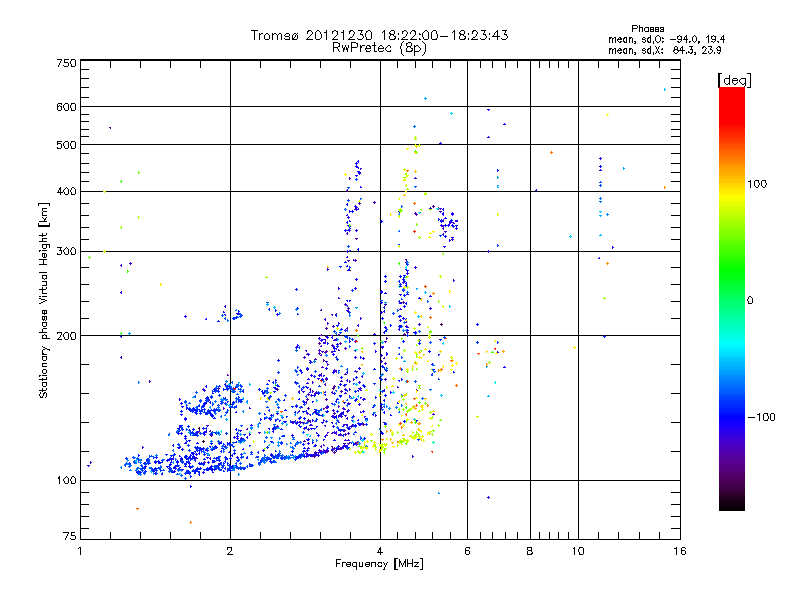
Task: Click the x-axis tick label '6'
Action: pyautogui.click(x=467, y=551)
